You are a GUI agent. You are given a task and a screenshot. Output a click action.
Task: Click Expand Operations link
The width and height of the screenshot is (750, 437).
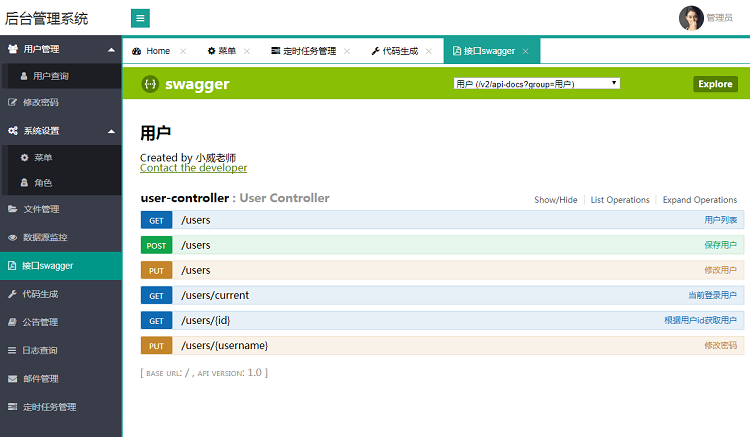coord(699,200)
